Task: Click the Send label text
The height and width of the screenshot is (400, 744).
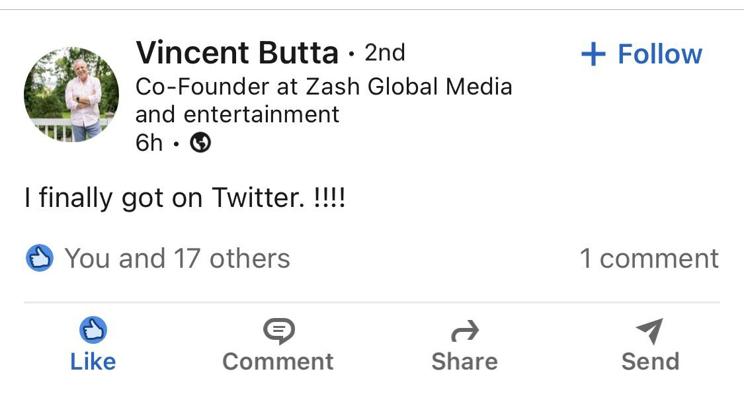Action: pyautogui.click(x=649, y=361)
